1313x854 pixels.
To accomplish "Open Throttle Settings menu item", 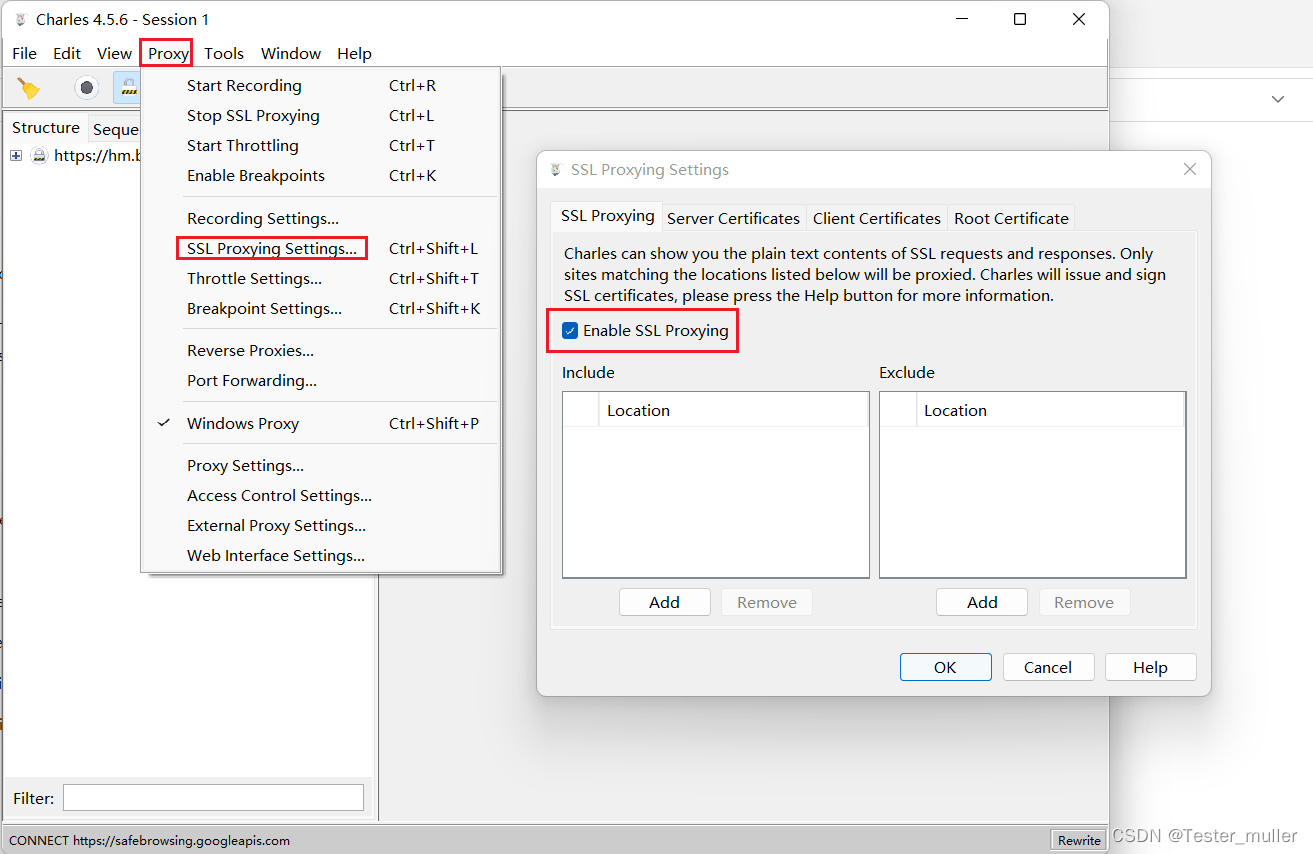I will (320, 279).
